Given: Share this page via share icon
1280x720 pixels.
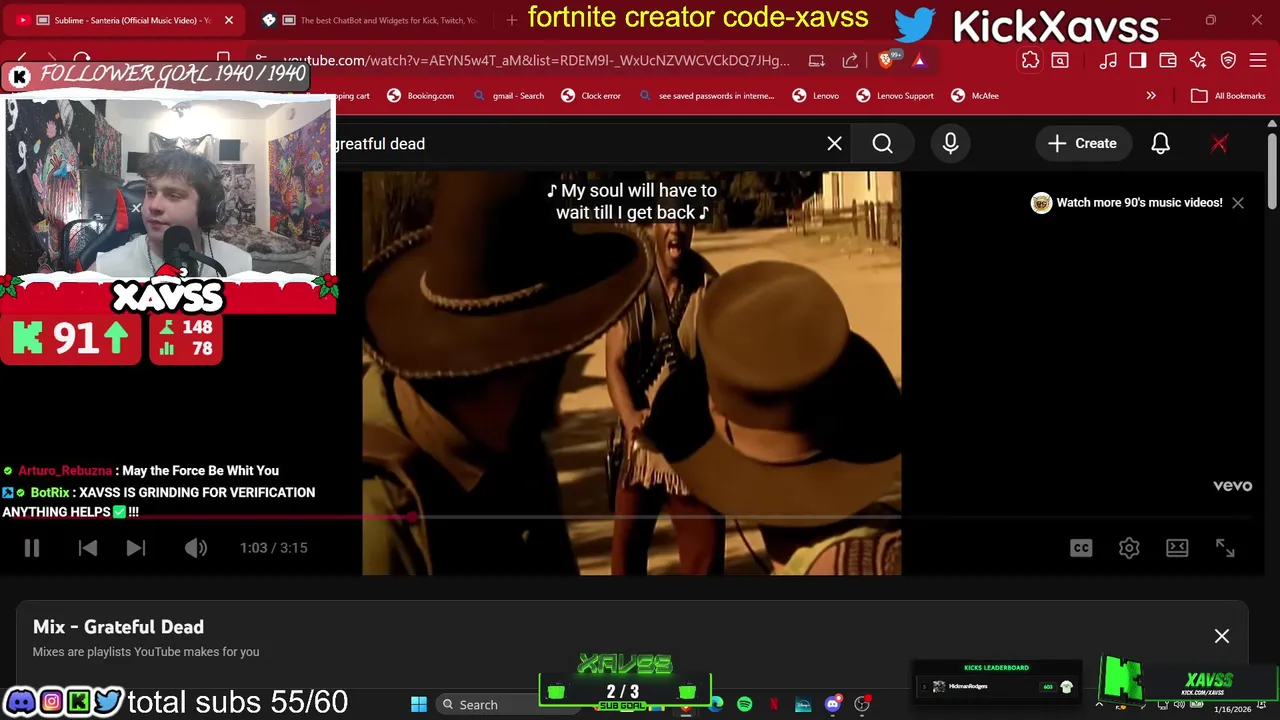Looking at the screenshot, I should click(850, 61).
